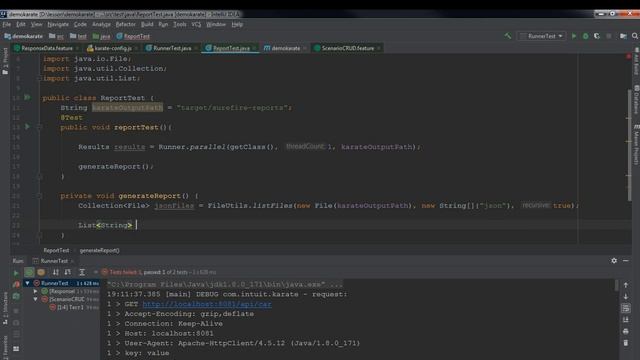Click Rerun Failed Tests icon in Run panel

[x=16, y=284]
